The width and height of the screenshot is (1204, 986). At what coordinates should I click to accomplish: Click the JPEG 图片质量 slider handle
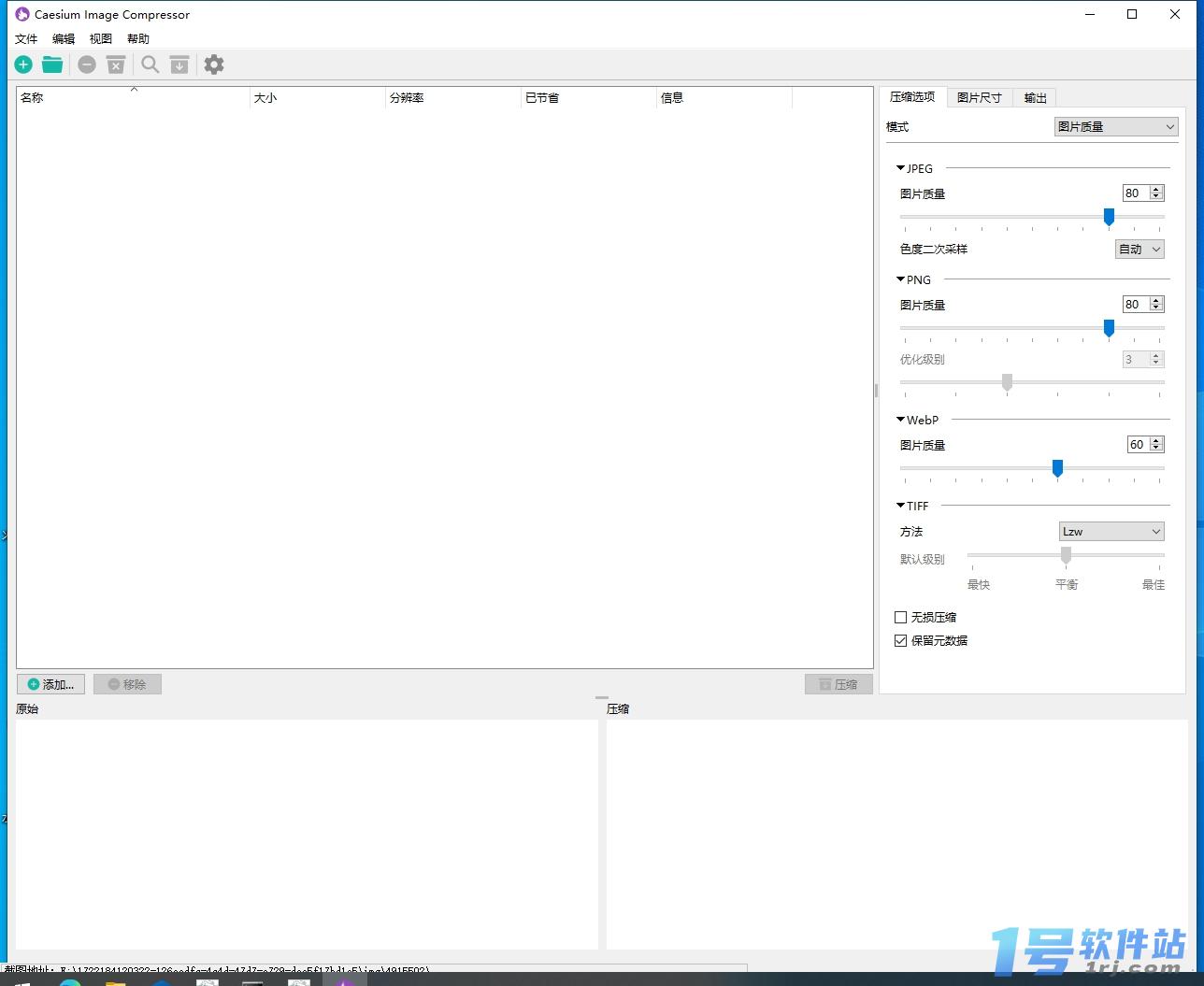click(1109, 217)
